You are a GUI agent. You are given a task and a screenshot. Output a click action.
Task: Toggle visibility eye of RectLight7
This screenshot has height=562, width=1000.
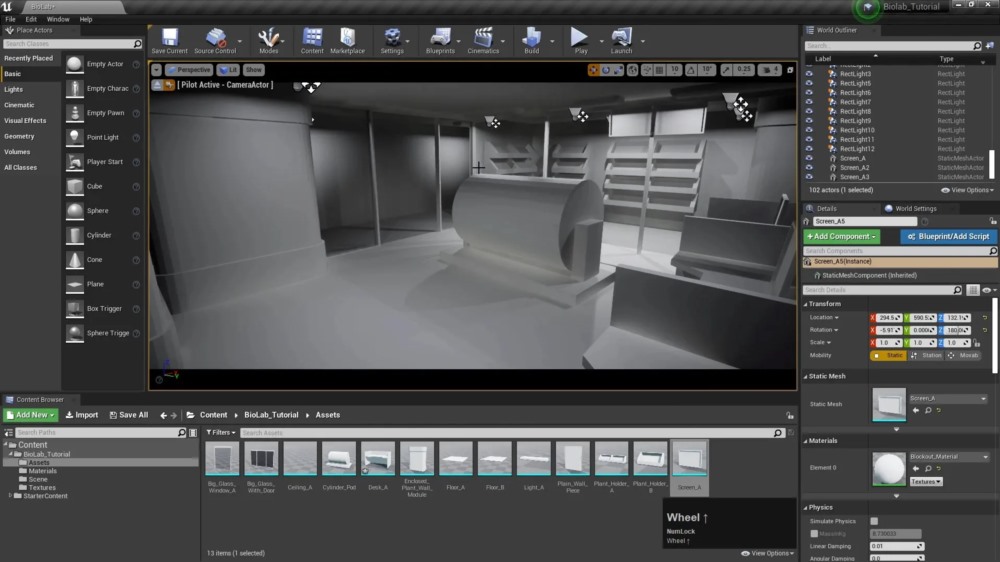pos(809,102)
